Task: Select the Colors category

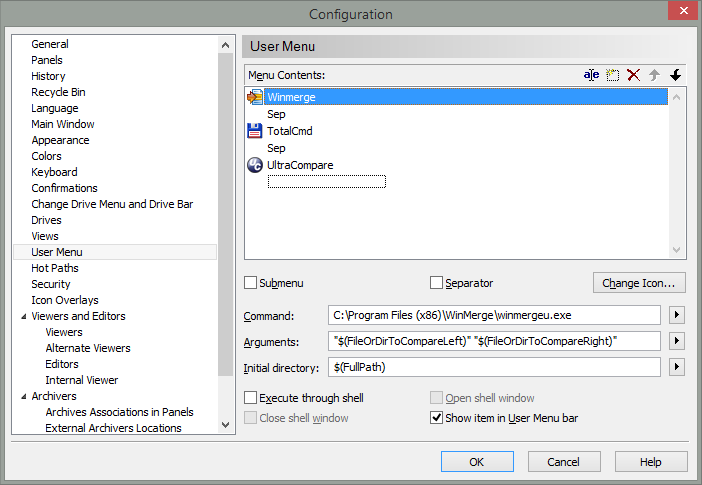Action: pos(47,156)
